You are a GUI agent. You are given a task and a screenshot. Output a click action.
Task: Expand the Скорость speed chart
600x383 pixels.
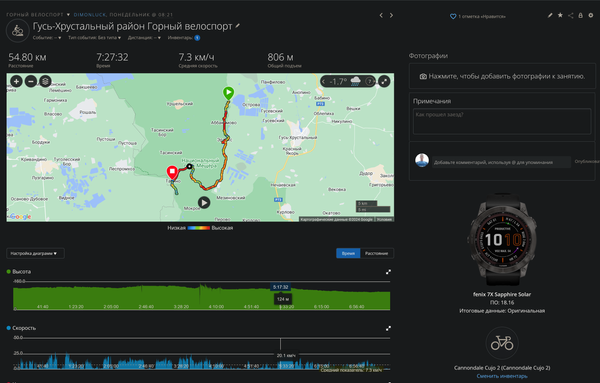tap(388, 328)
